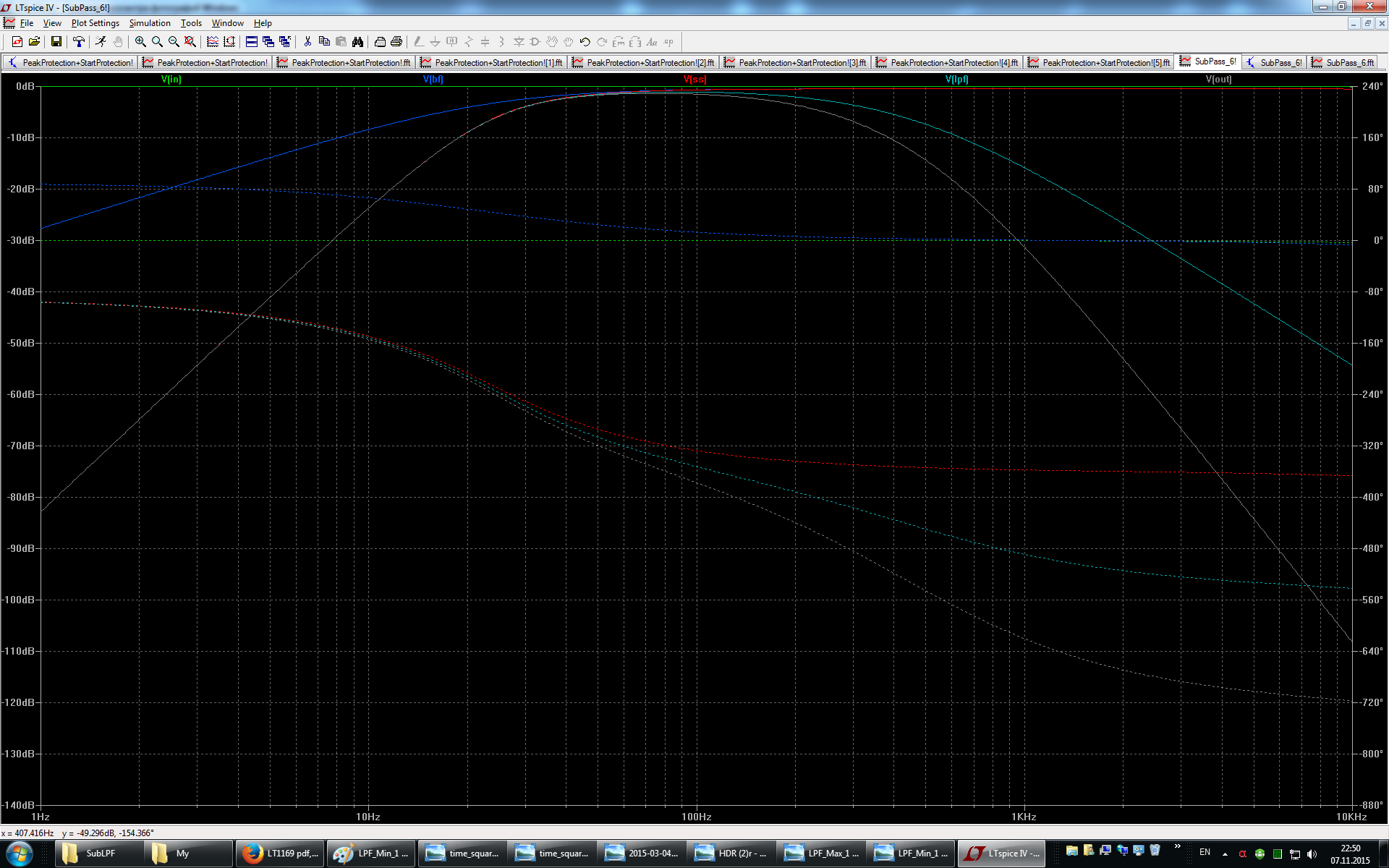Click the Control panel hammer icon

click(78, 42)
